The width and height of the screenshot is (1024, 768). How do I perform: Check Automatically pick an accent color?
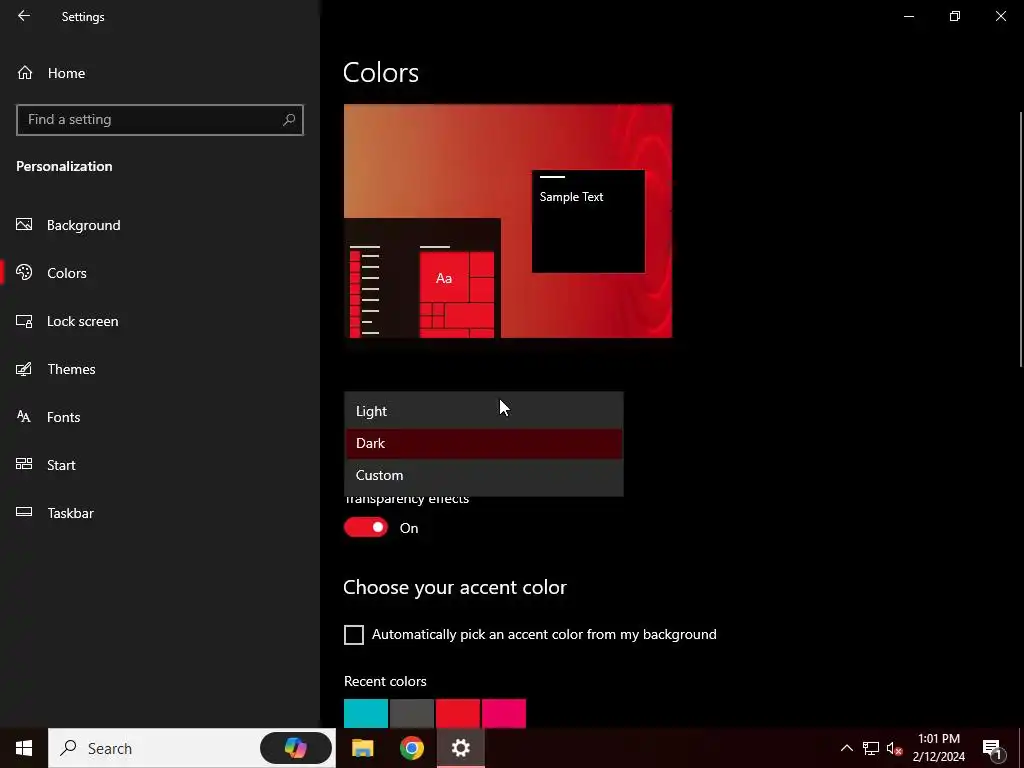[x=354, y=635]
